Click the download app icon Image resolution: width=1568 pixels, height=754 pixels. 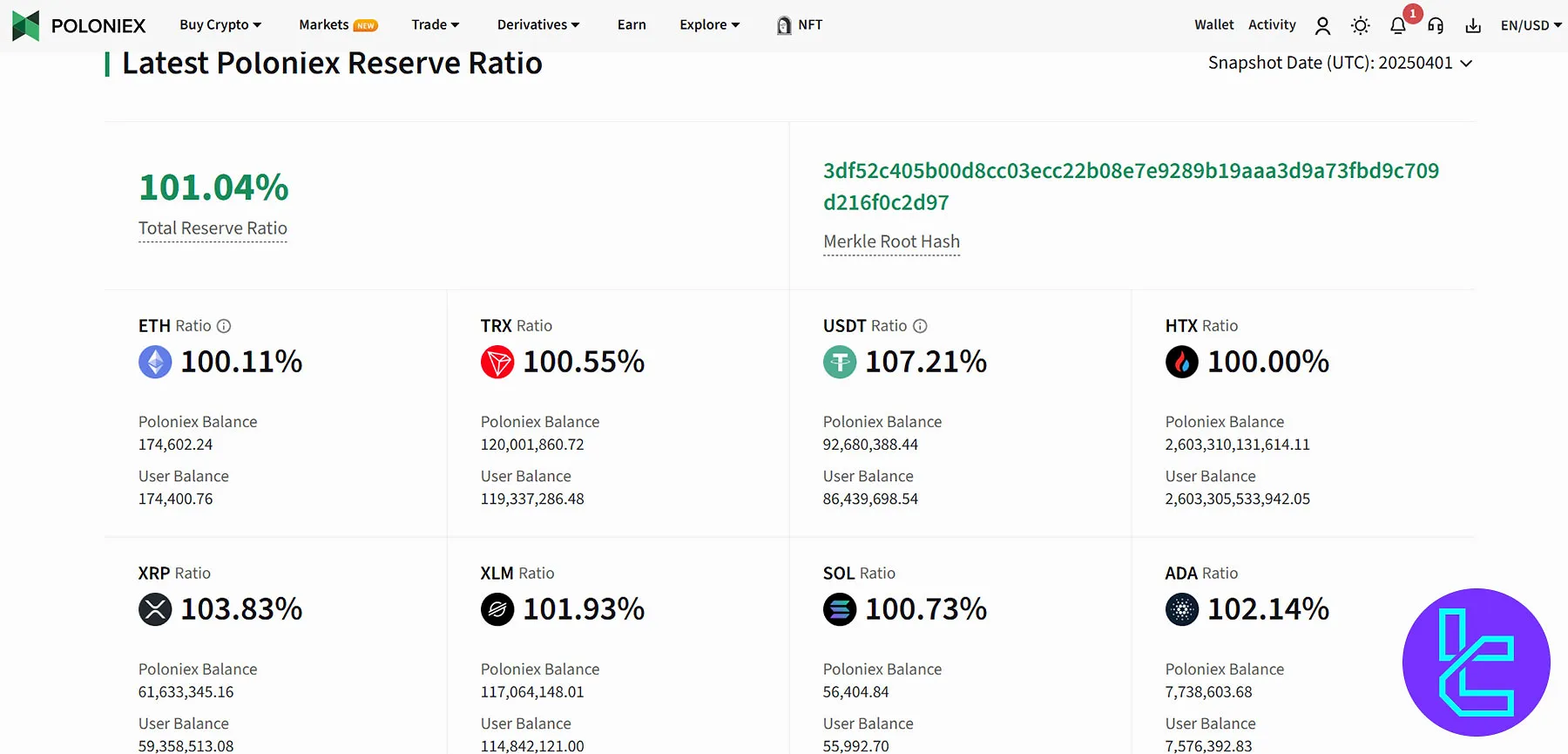[x=1473, y=25]
